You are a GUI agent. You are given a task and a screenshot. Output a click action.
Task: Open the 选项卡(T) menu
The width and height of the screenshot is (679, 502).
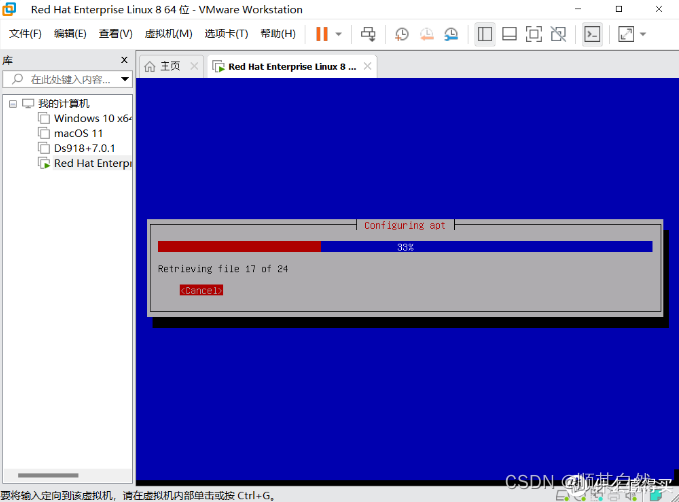coord(226,33)
